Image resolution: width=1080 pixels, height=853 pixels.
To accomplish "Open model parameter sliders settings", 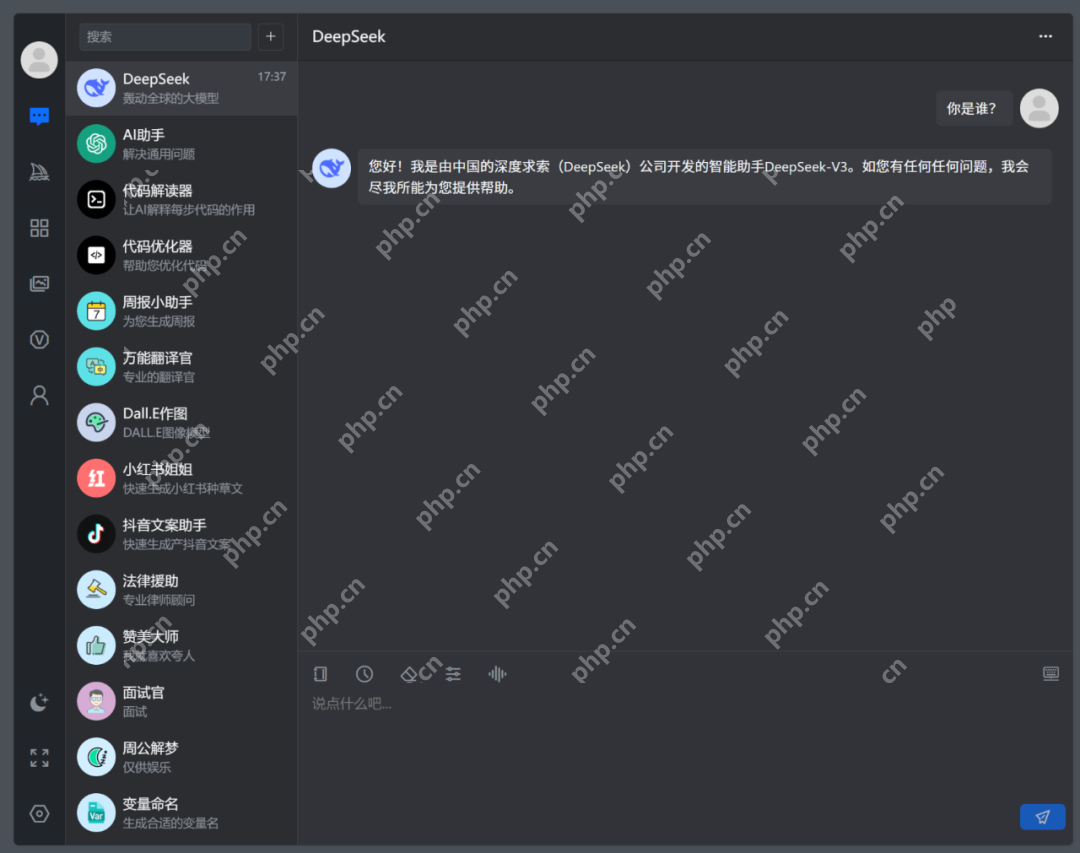I will pos(453,674).
